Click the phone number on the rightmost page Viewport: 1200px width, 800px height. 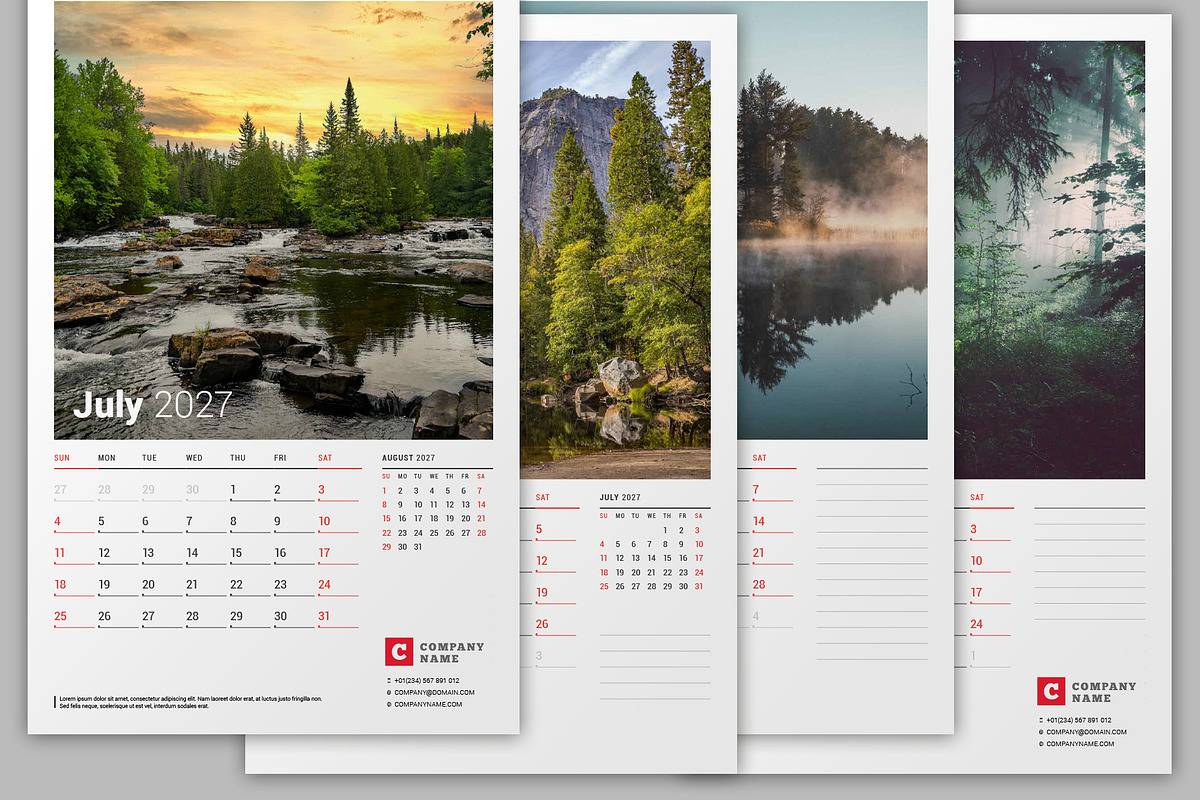pos(1079,720)
